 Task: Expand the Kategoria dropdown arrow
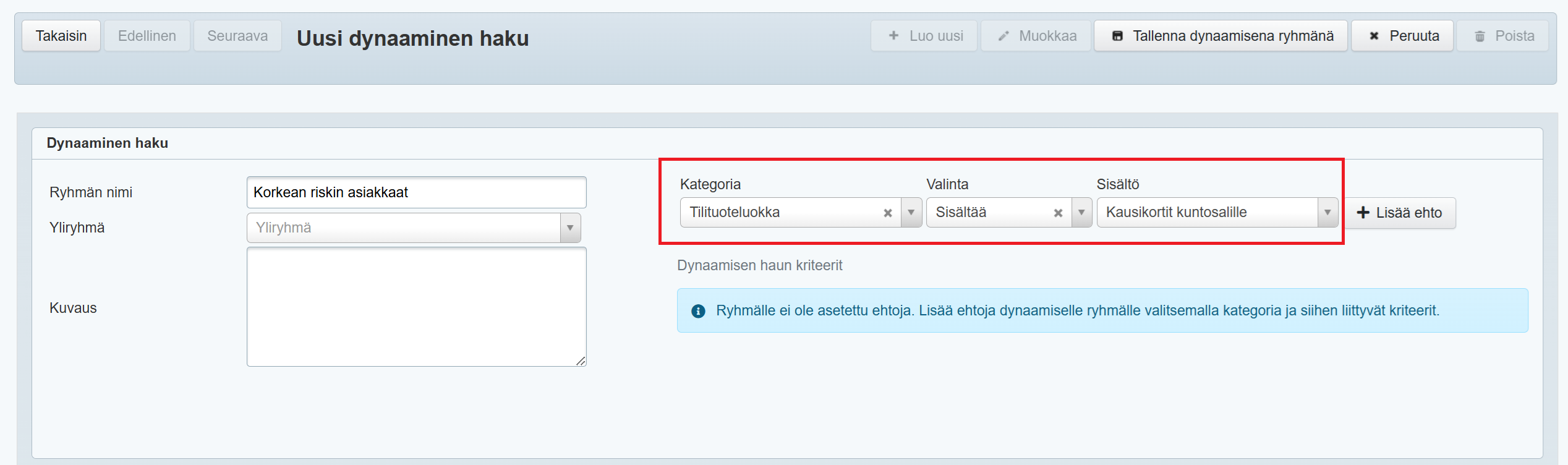pos(911,213)
